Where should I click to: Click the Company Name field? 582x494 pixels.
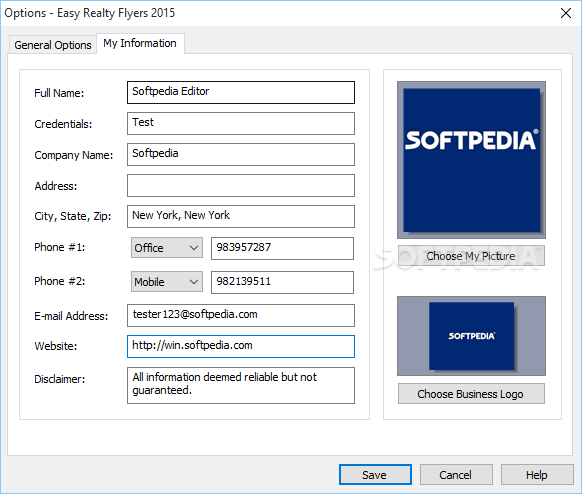[x=241, y=154]
